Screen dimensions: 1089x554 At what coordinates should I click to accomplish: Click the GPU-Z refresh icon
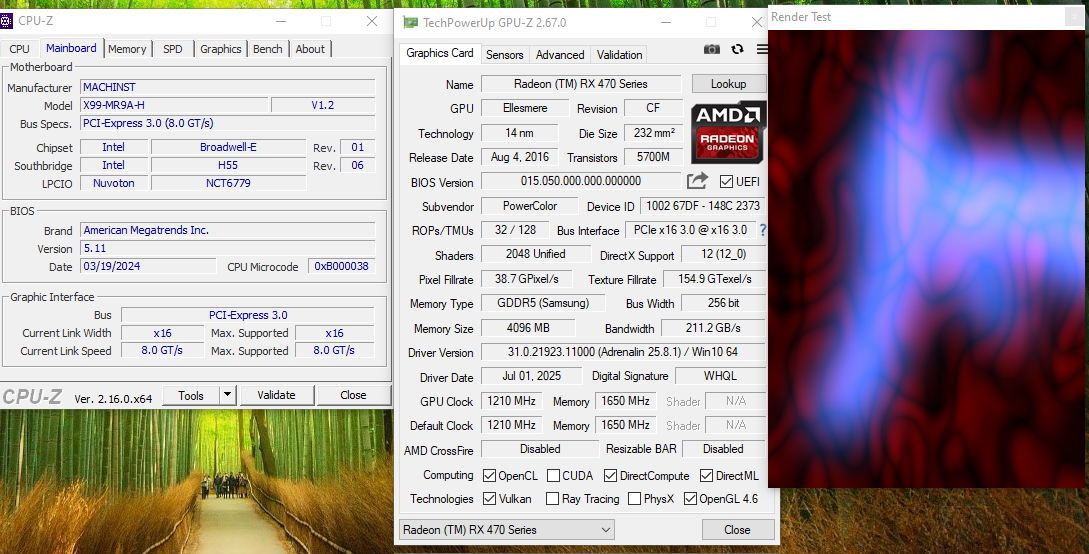click(x=738, y=49)
